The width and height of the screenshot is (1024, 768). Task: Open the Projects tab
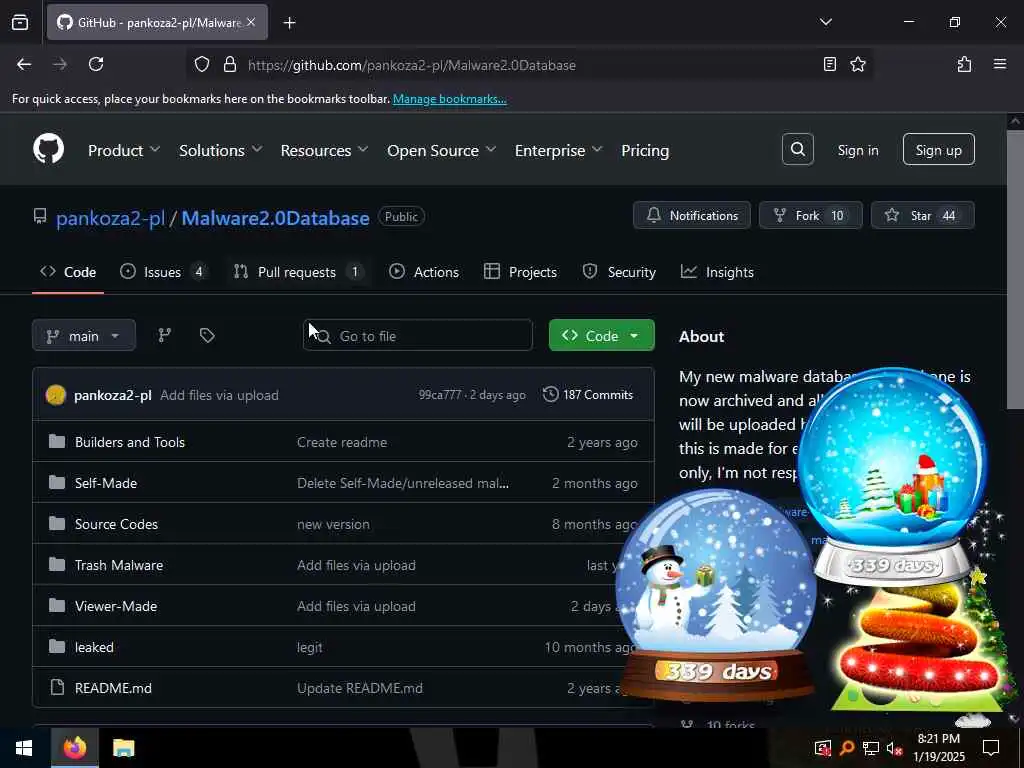(x=520, y=272)
